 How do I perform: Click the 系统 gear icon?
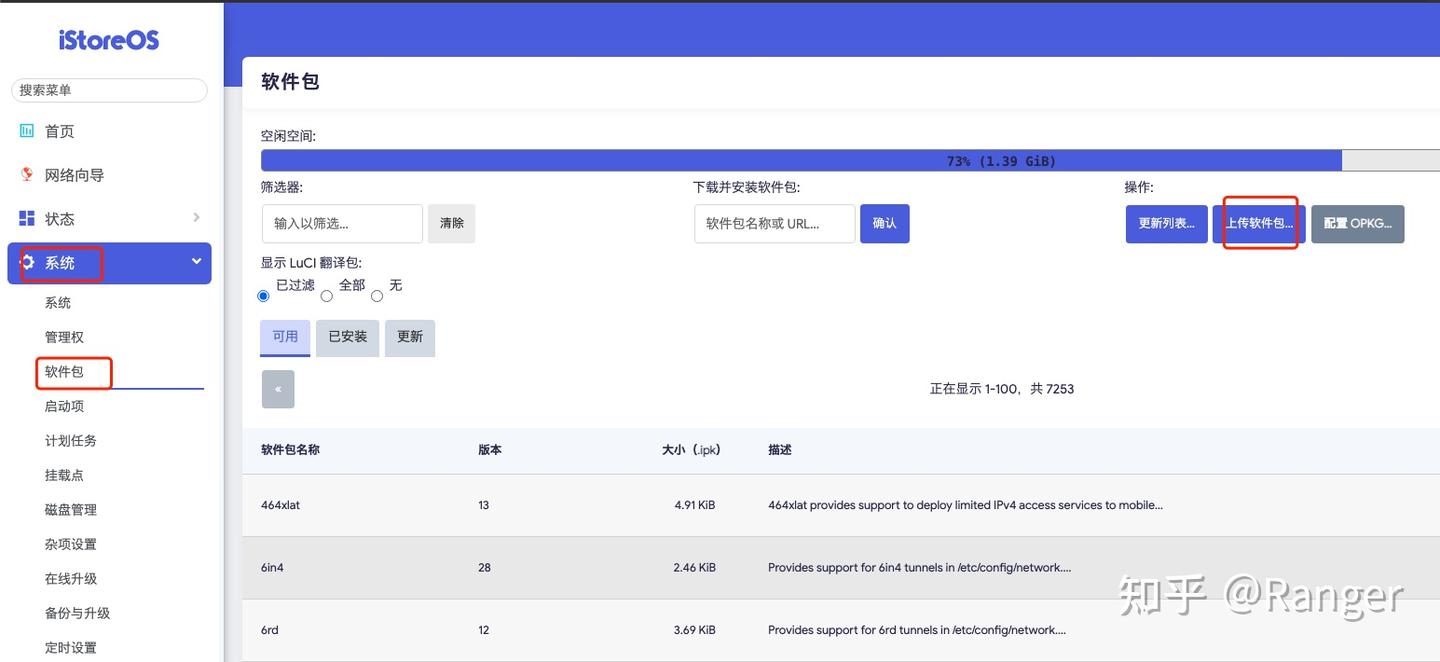[x=29, y=263]
